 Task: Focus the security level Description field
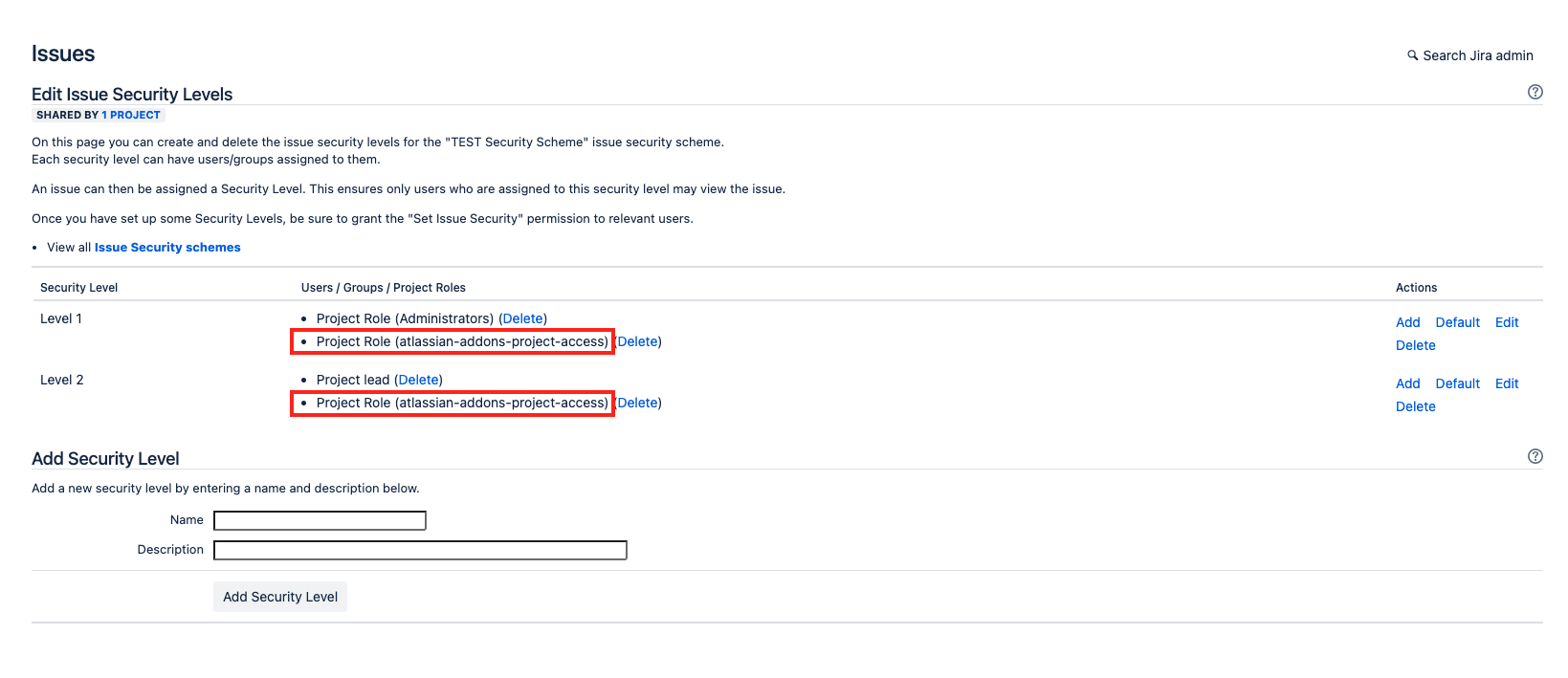coord(420,550)
